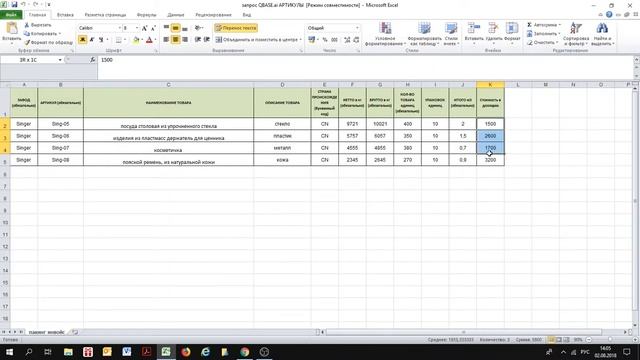Switch to the Вид (View) tab
This screenshot has width=640, height=360.
tap(247, 15)
